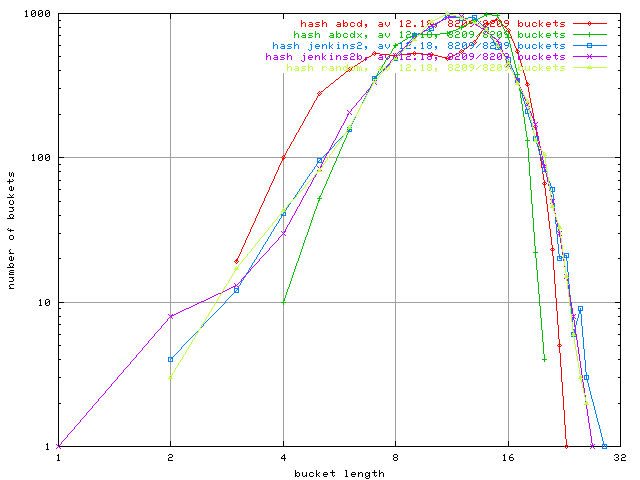Screen dimensions: 640x480
Task: Click the red point at length 4, 100 buckets
Action: coord(284,158)
